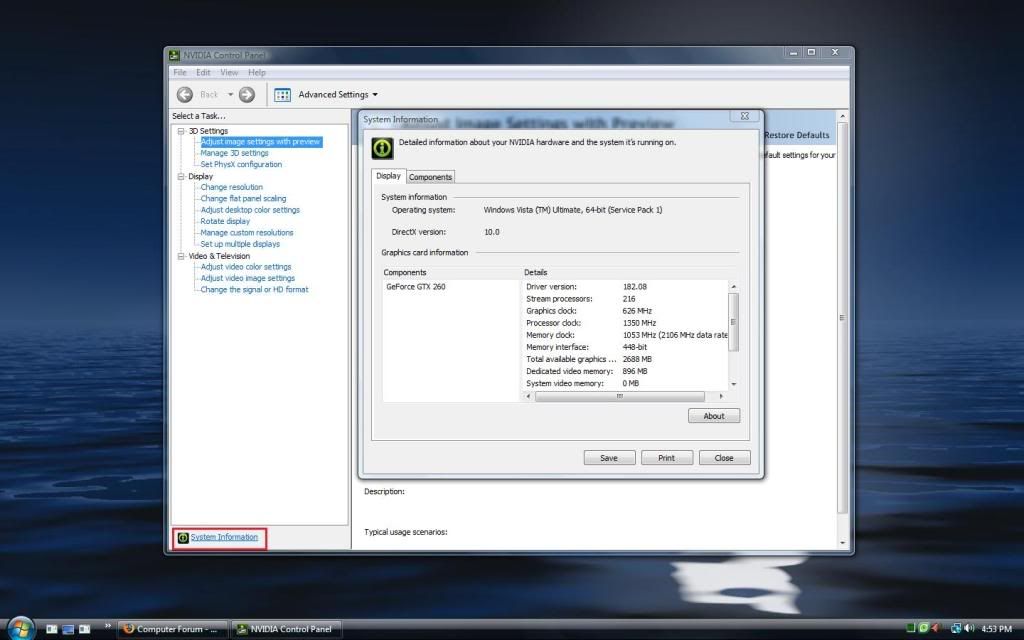Image resolution: width=1024 pixels, height=640 pixels.
Task: Collapse the Display tree node
Action: click(x=181, y=176)
